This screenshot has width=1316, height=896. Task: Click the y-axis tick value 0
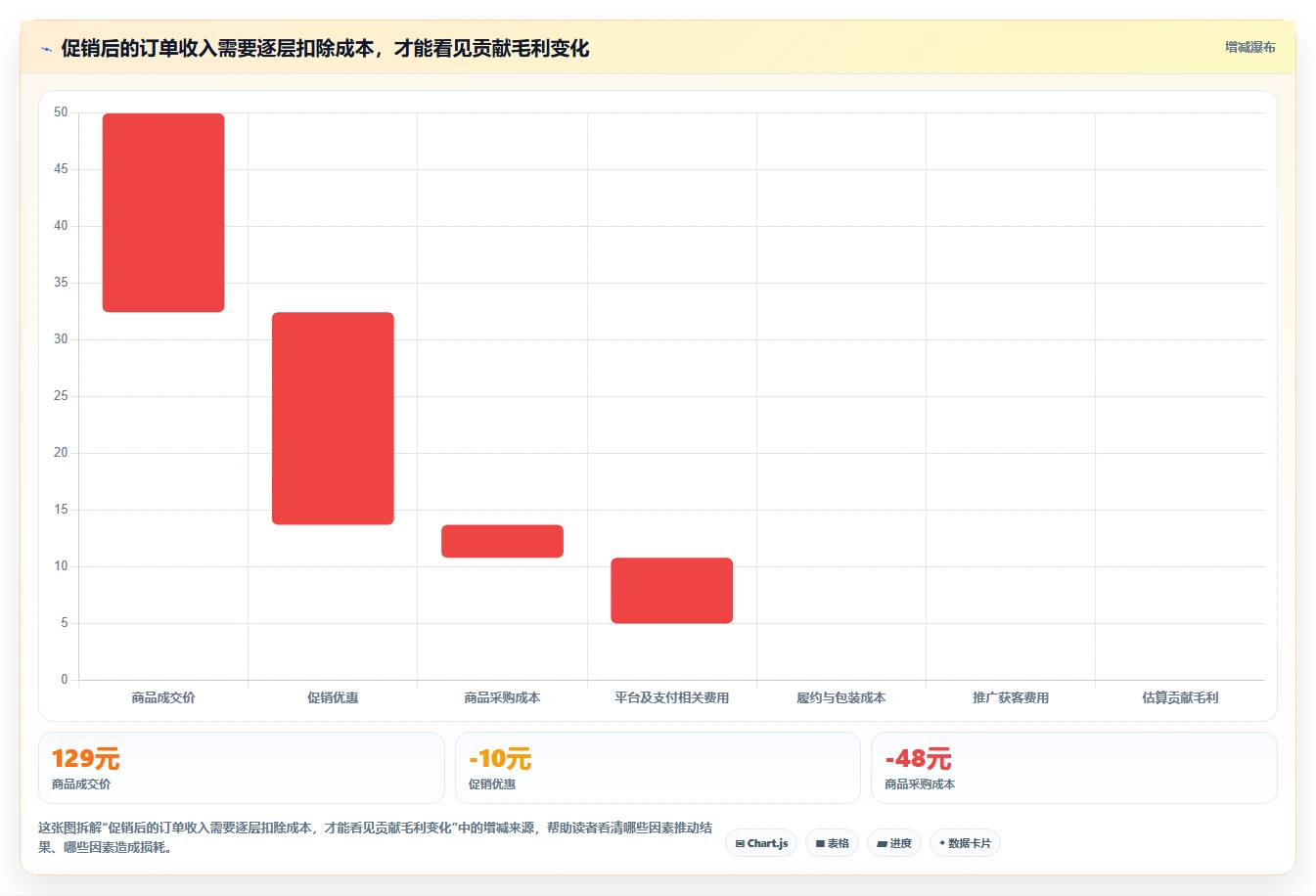65,680
